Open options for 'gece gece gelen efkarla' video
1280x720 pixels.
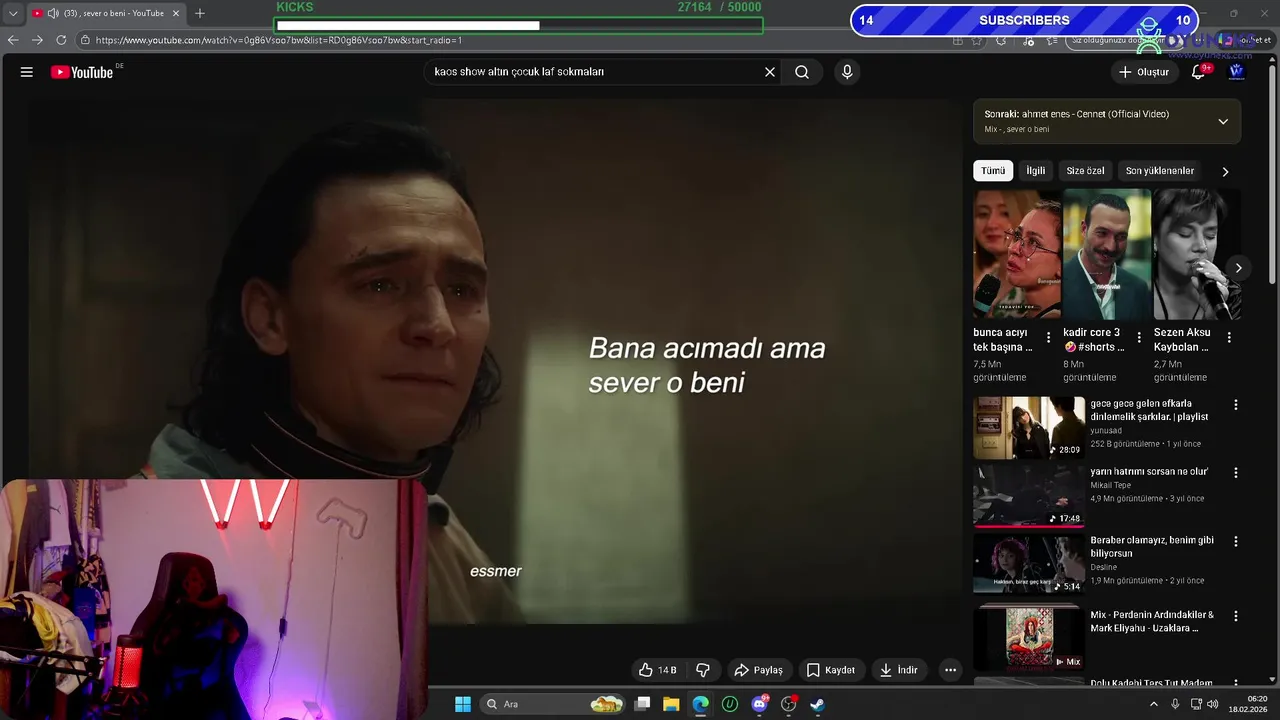pos(1235,405)
